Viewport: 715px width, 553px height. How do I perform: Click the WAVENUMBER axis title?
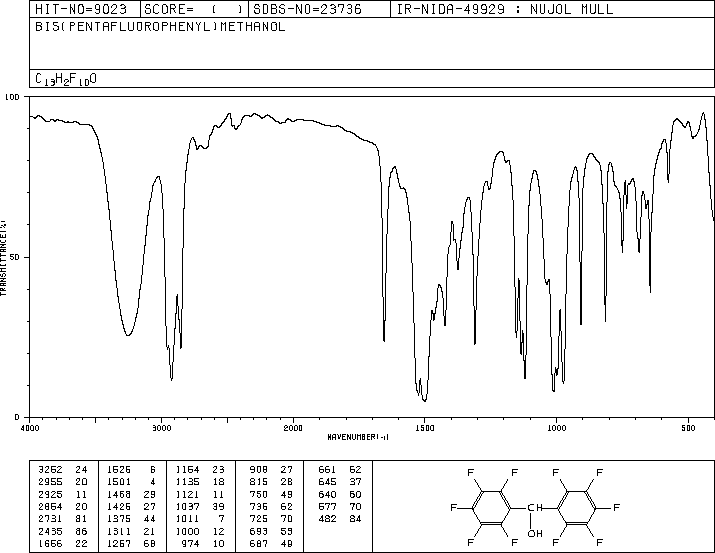(358, 437)
